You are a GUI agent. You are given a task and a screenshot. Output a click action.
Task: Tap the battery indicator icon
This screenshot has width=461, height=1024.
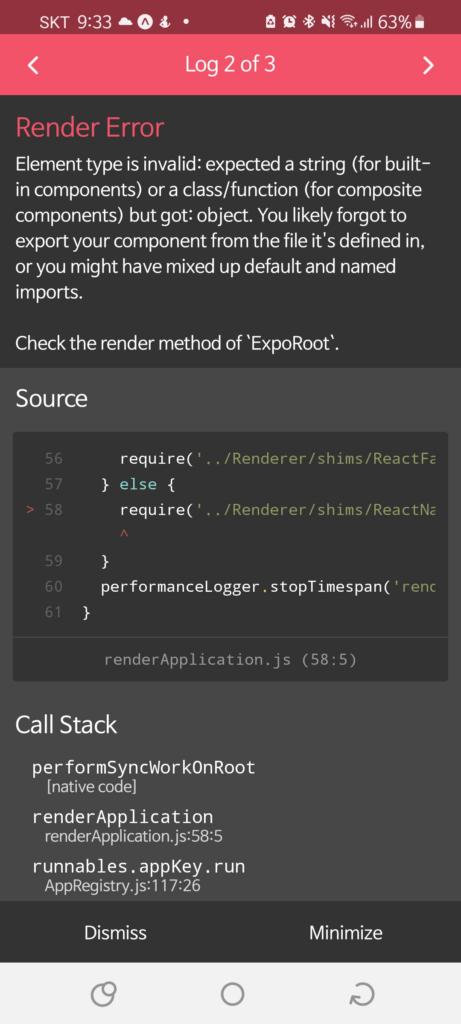(420, 22)
